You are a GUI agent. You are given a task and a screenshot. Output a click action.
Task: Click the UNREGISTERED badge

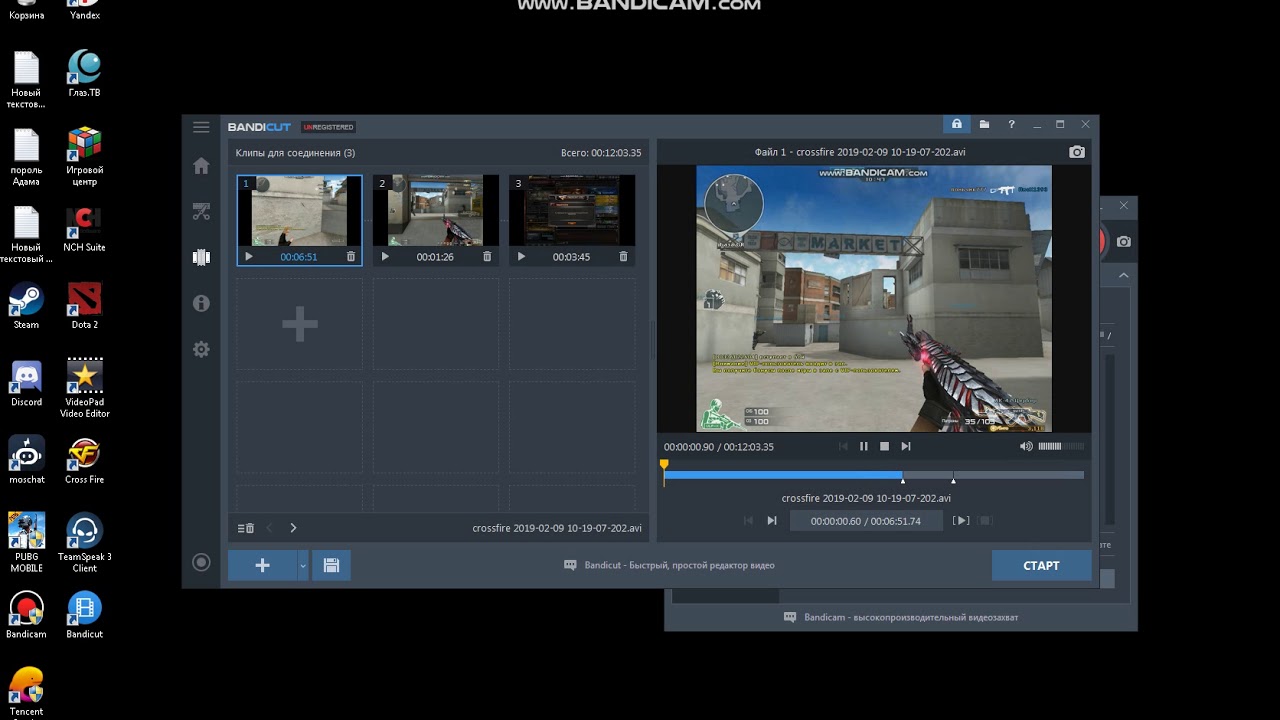click(328, 127)
